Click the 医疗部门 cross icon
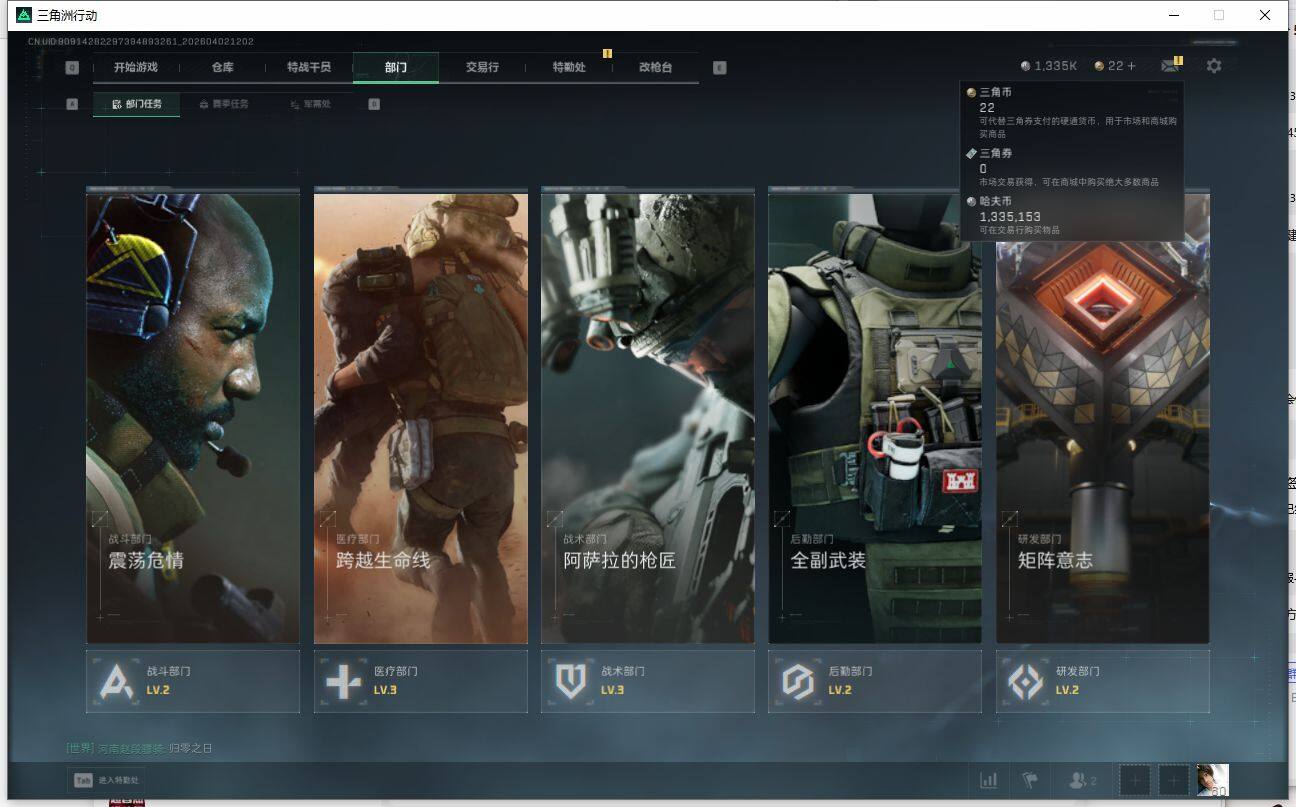The image size is (1296, 807). click(343, 682)
